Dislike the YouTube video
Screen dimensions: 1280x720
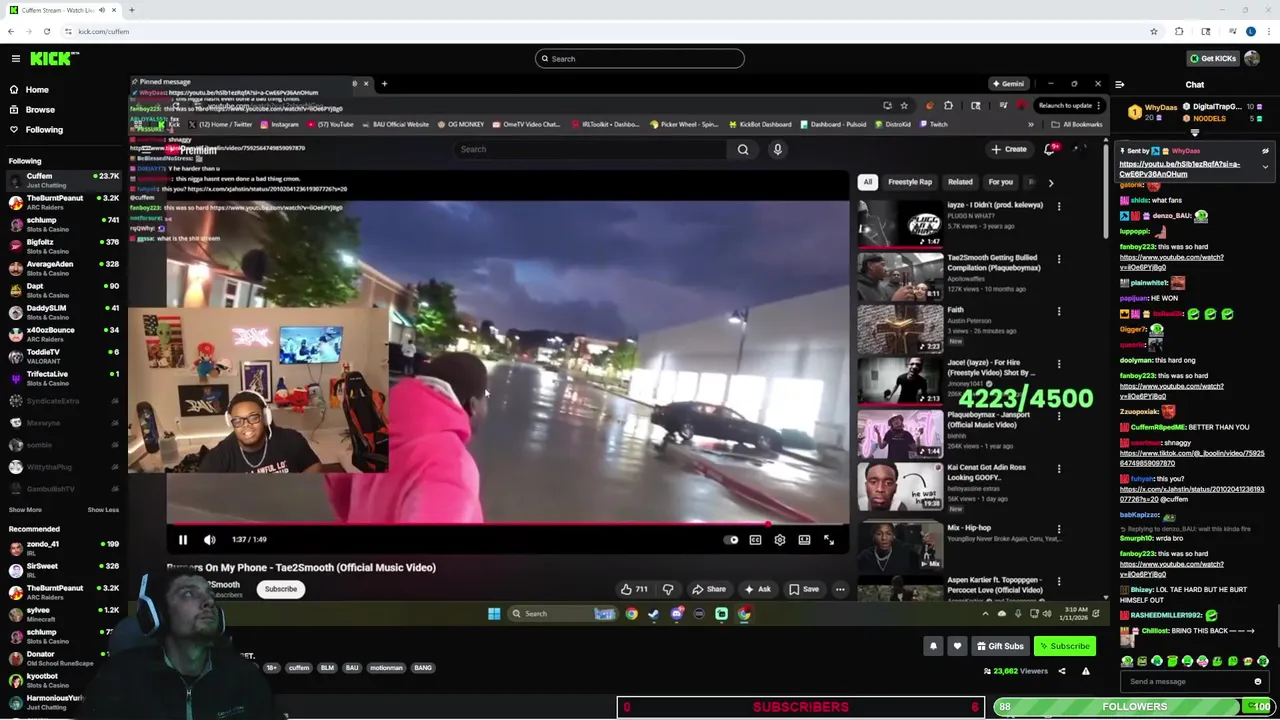click(668, 589)
